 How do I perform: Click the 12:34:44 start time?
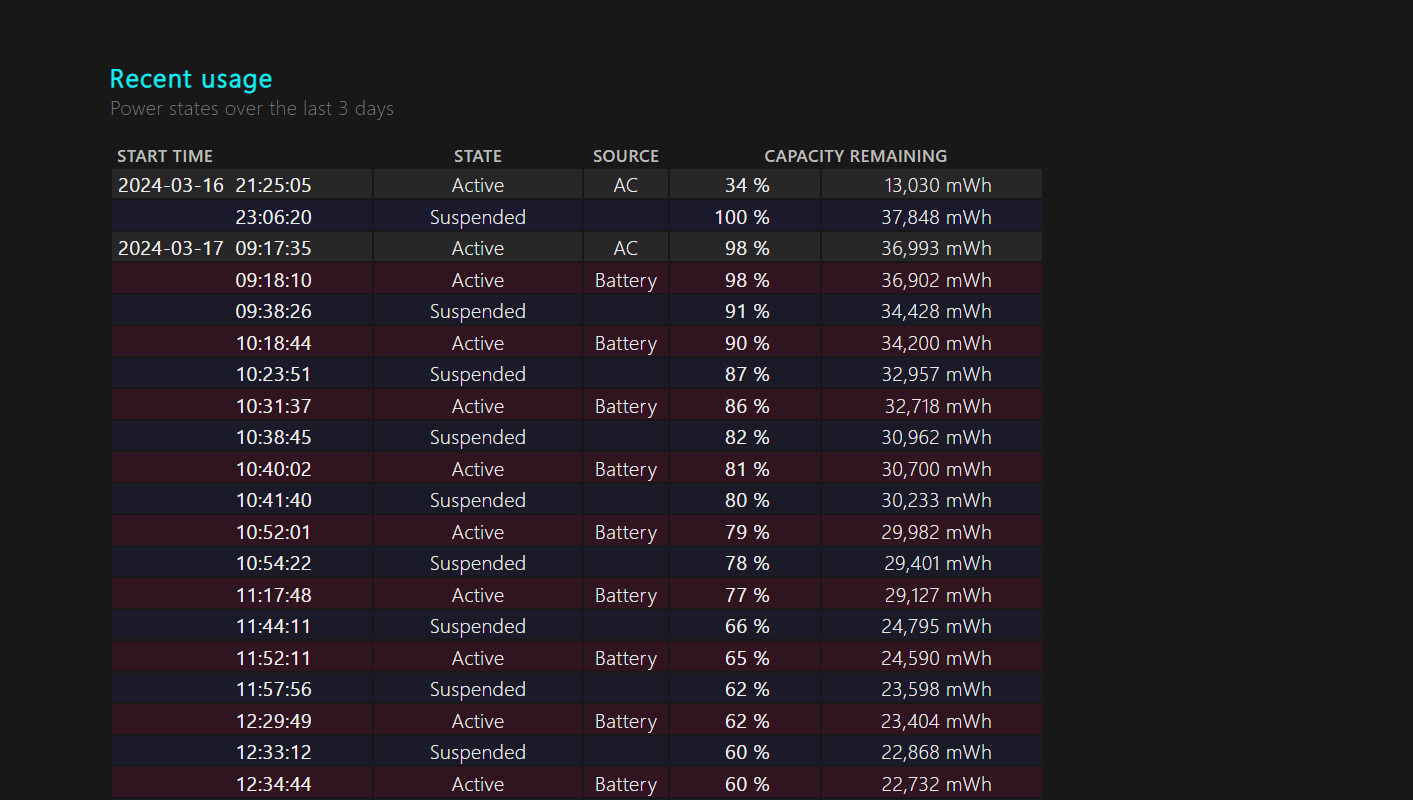274,784
